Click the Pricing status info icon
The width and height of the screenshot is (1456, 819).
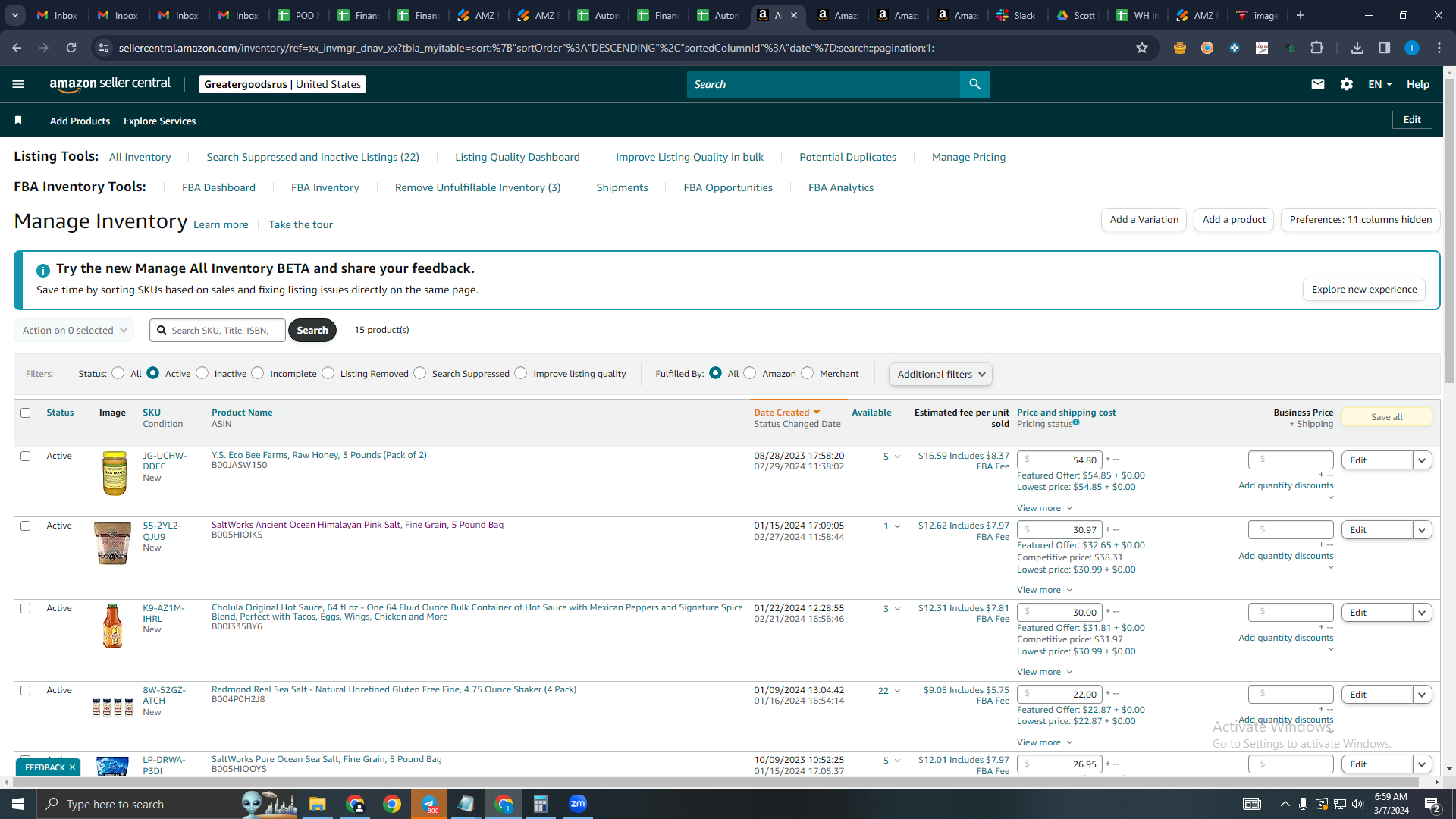pyautogui.click(x=1076, y=422)
